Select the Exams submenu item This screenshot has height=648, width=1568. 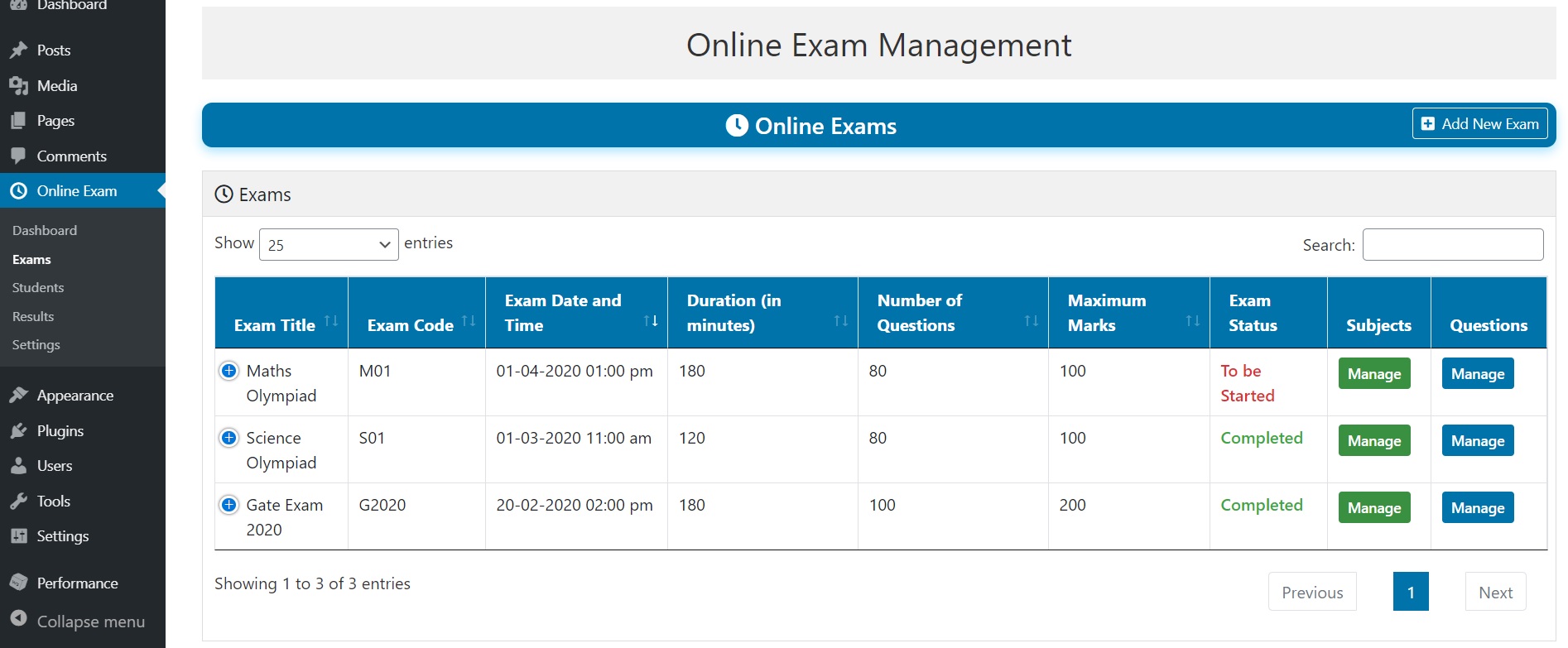pyautogui.click(x=31, y=260)
